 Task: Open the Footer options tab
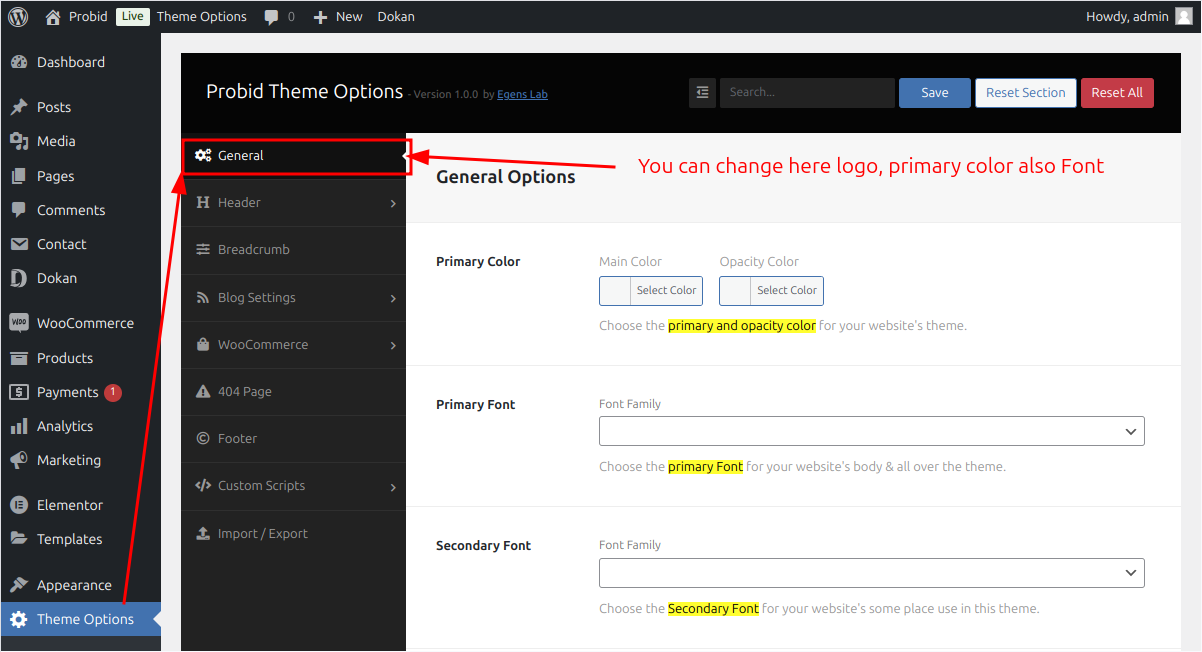click(x=294, y=439)
